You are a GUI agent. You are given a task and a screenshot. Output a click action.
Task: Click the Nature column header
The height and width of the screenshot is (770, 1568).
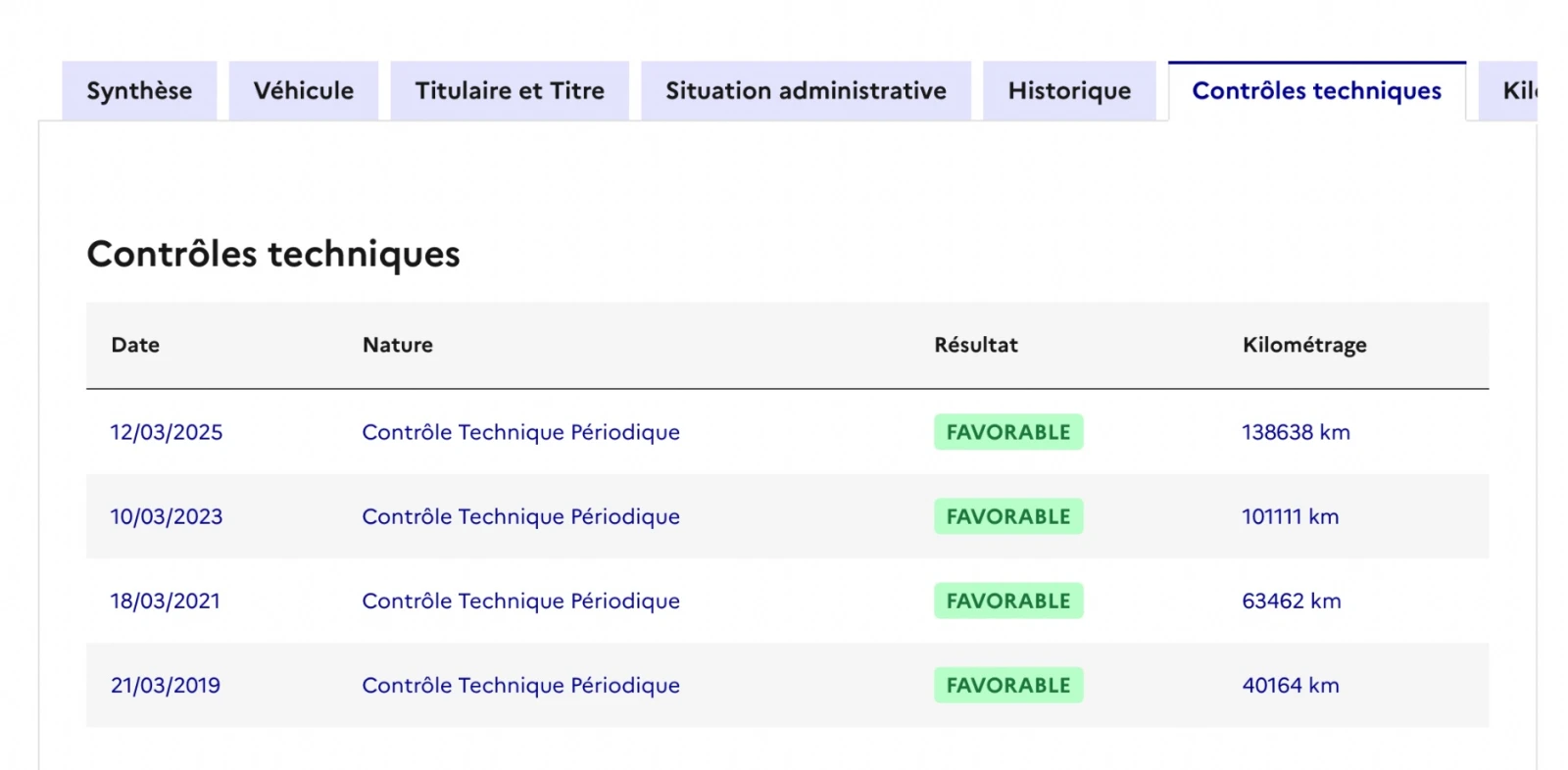tap(397, 345)
